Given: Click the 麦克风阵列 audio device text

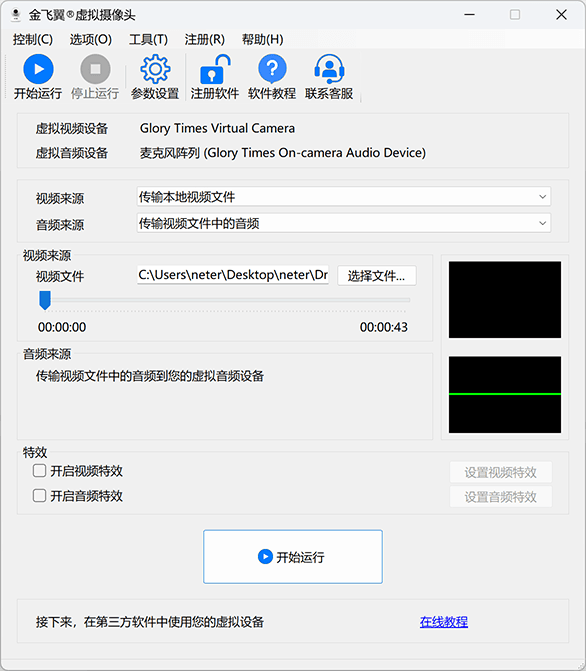Looking at the screenshot, I should 283,153.
